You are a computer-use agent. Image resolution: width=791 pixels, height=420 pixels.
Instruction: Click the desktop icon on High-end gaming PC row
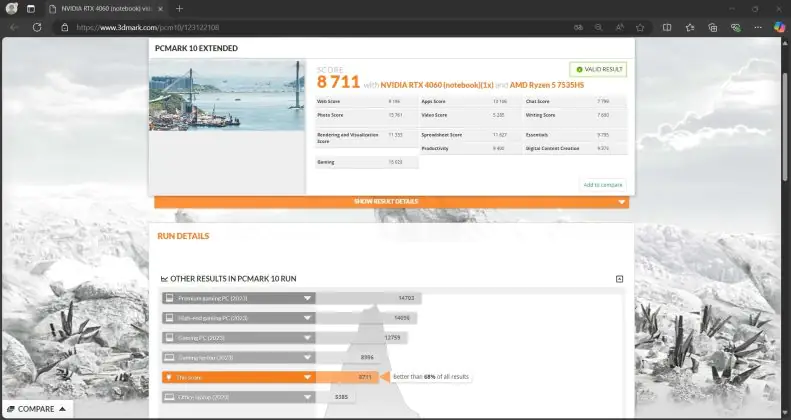coord(170,318)
